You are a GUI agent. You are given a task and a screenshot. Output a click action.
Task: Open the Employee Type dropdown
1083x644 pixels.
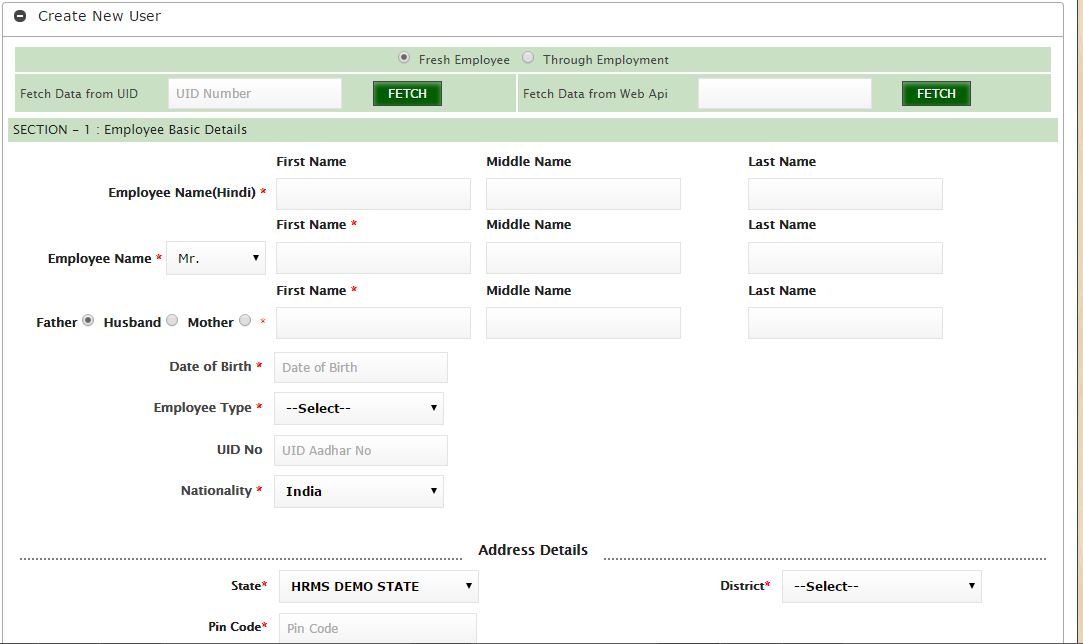pyautogui.click(x=359, y=408)
